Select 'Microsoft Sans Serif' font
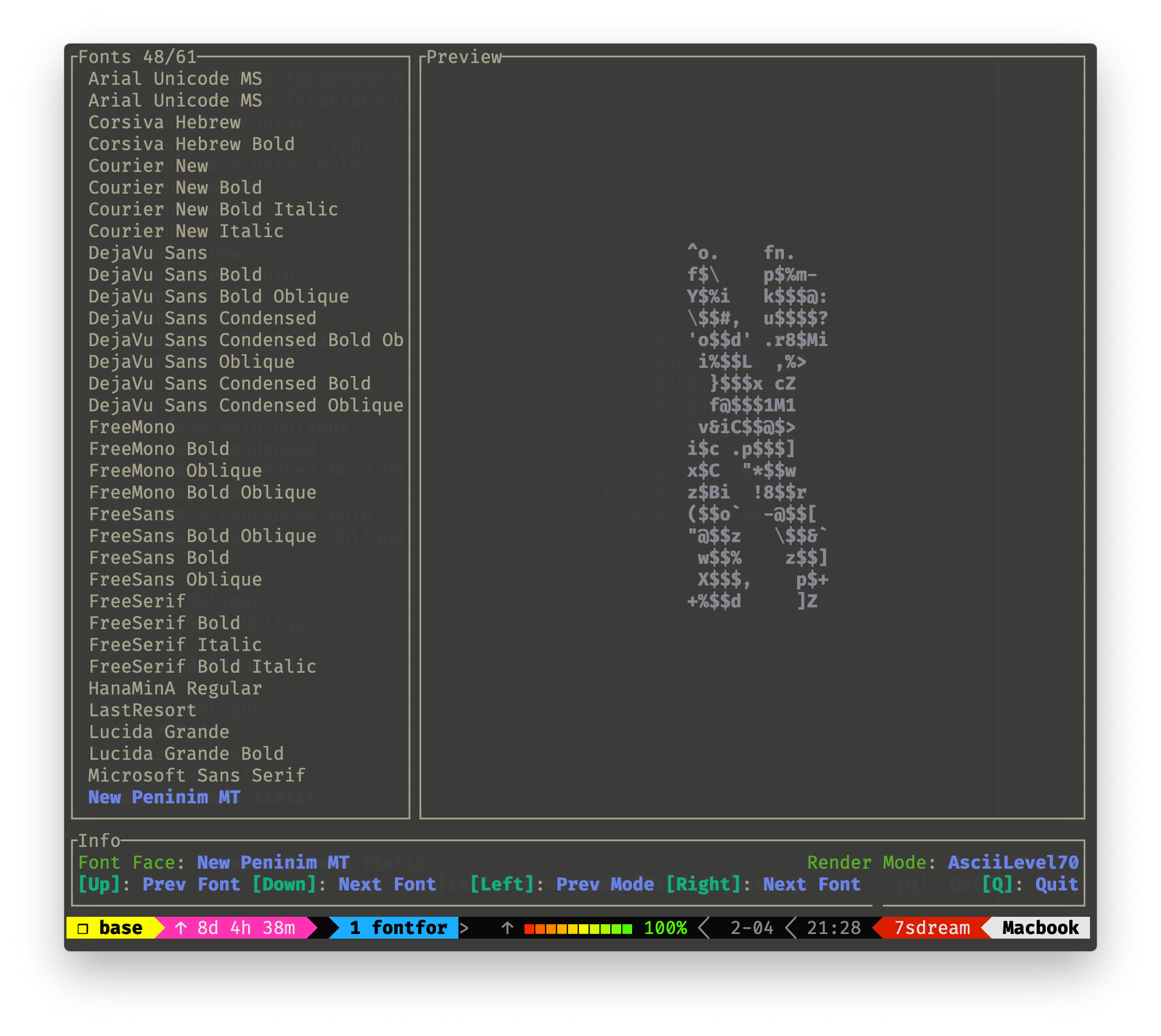 [x=197, y=775]
